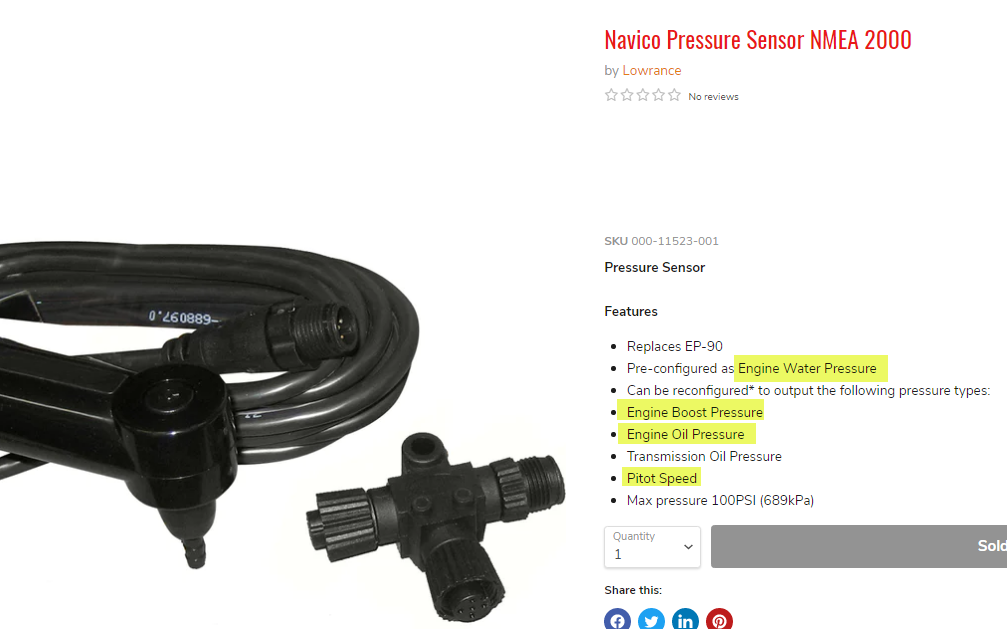Image resolution: width=1007 pixels, height=629 pixels.
Task: Open the Lowrance brand link
Action: [x=651, y=71]
